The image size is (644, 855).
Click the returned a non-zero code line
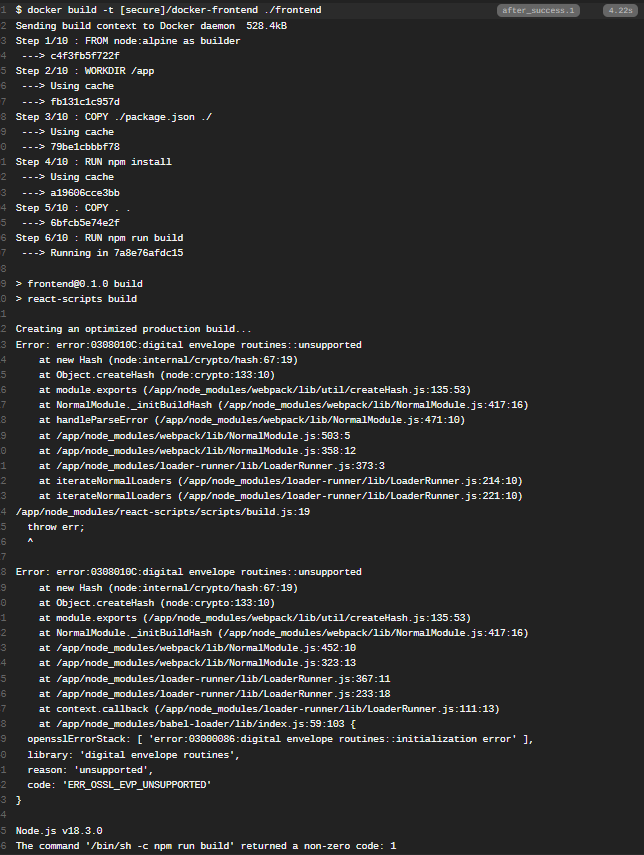pyautogui.click(x=206, y=846)
